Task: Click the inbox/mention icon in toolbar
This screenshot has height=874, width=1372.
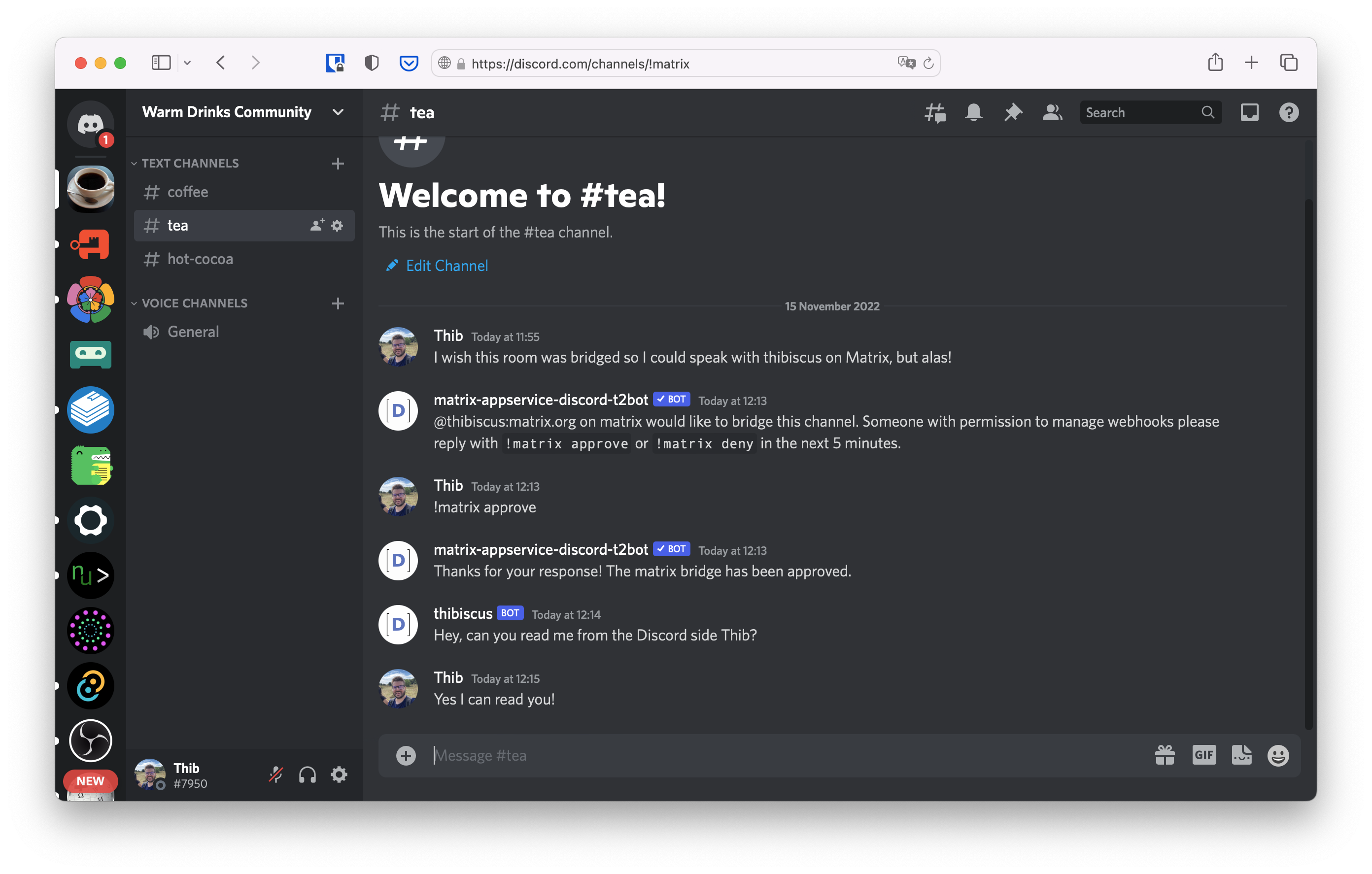Action: point(1248,112)
